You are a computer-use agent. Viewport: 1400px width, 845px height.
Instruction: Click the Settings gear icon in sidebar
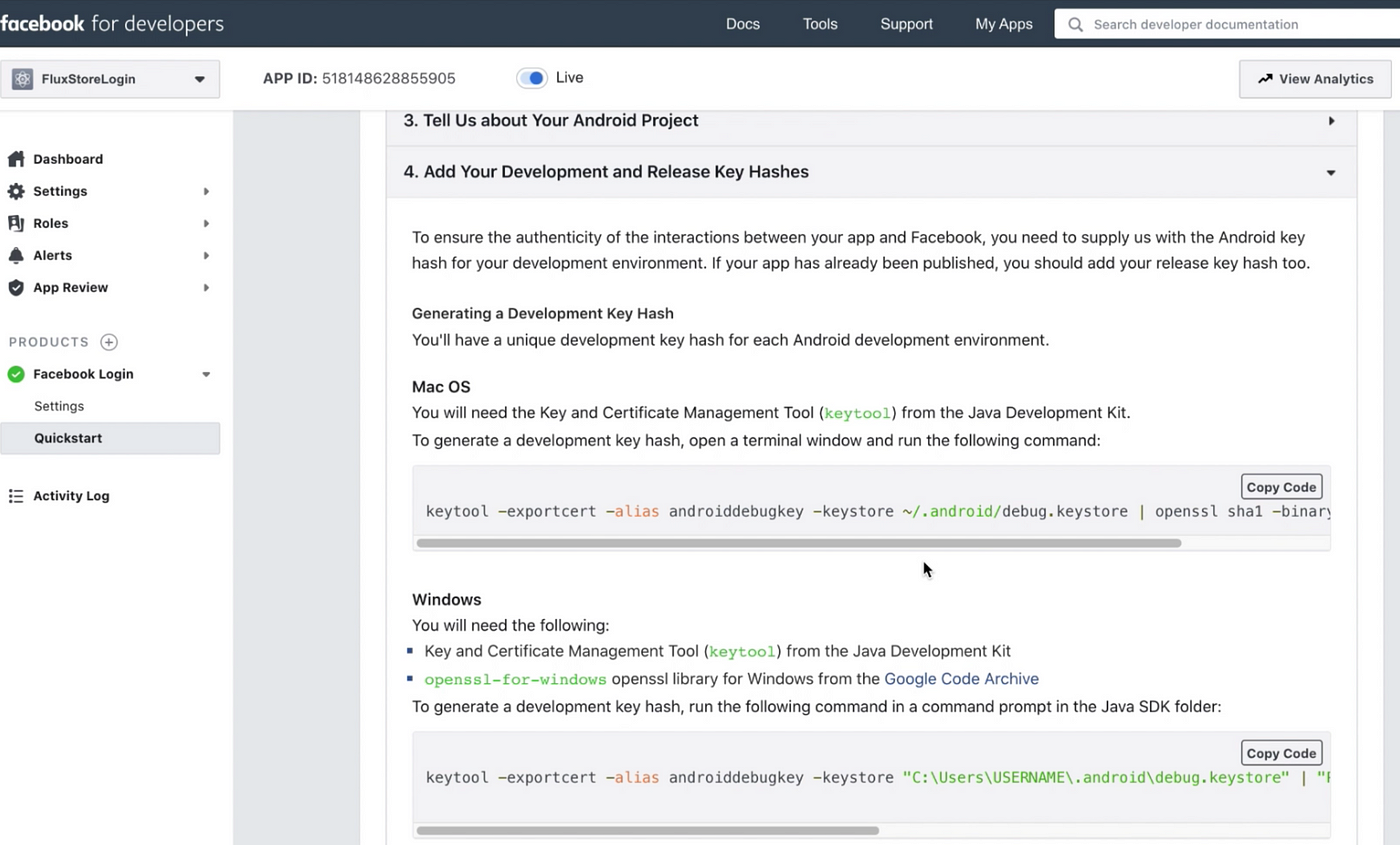coord(16,191)
